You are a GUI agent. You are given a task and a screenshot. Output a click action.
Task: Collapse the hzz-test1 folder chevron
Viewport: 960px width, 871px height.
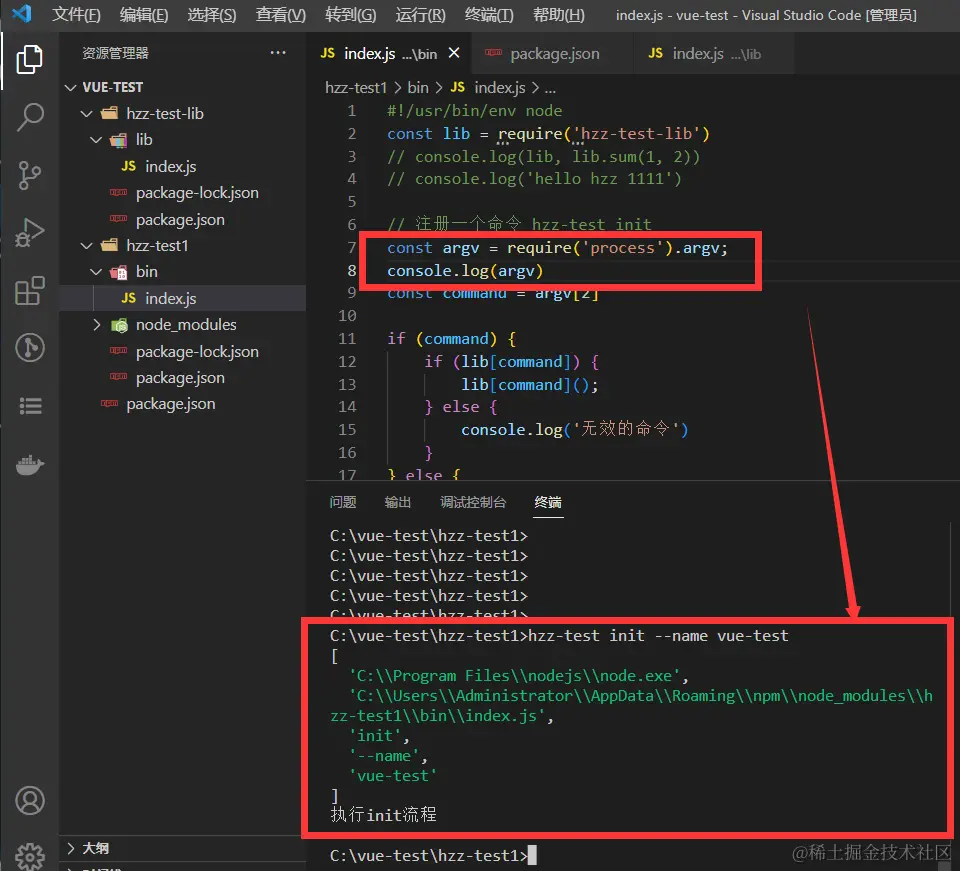point(87,246)
